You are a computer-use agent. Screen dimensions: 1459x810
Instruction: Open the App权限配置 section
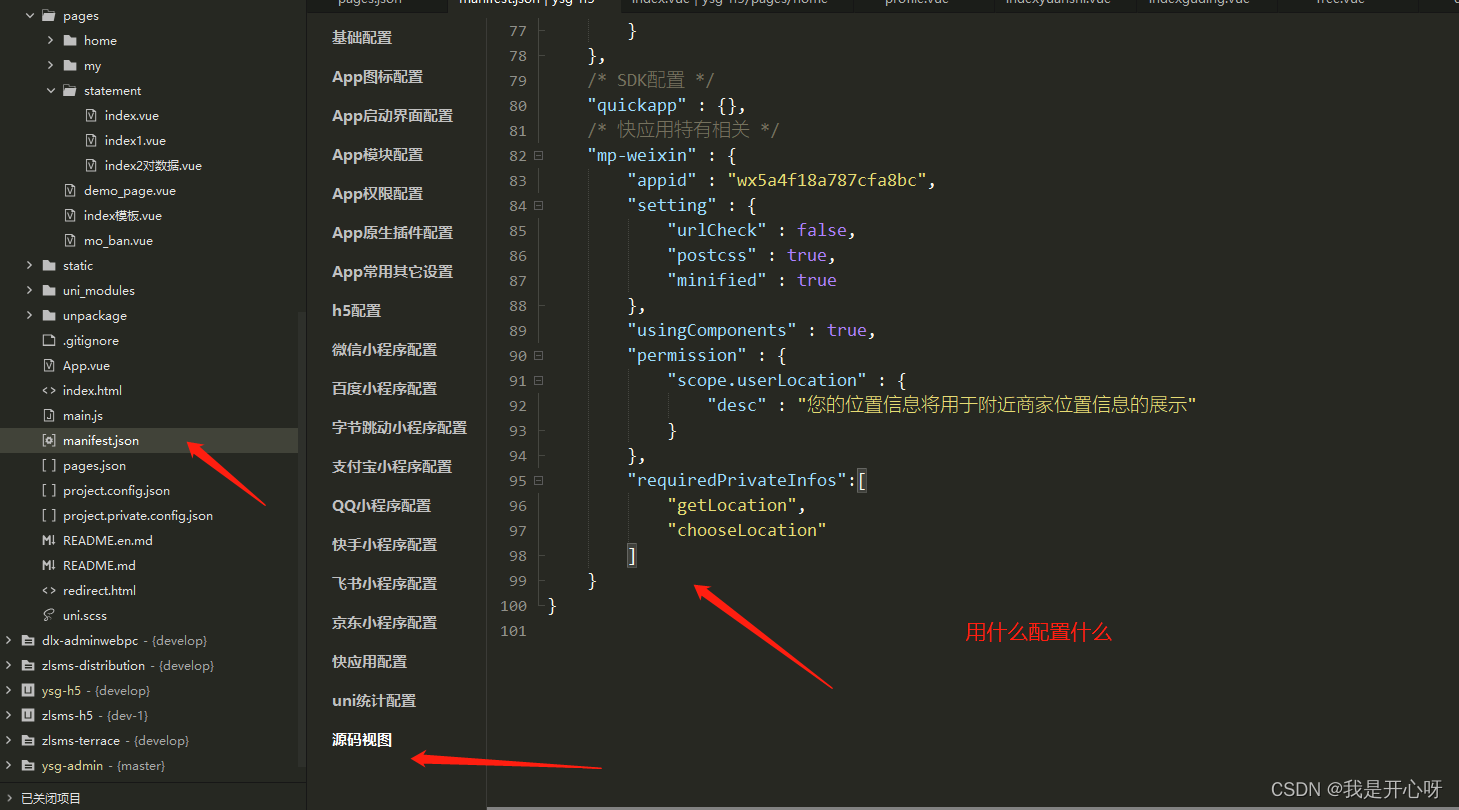pos(377,194)
